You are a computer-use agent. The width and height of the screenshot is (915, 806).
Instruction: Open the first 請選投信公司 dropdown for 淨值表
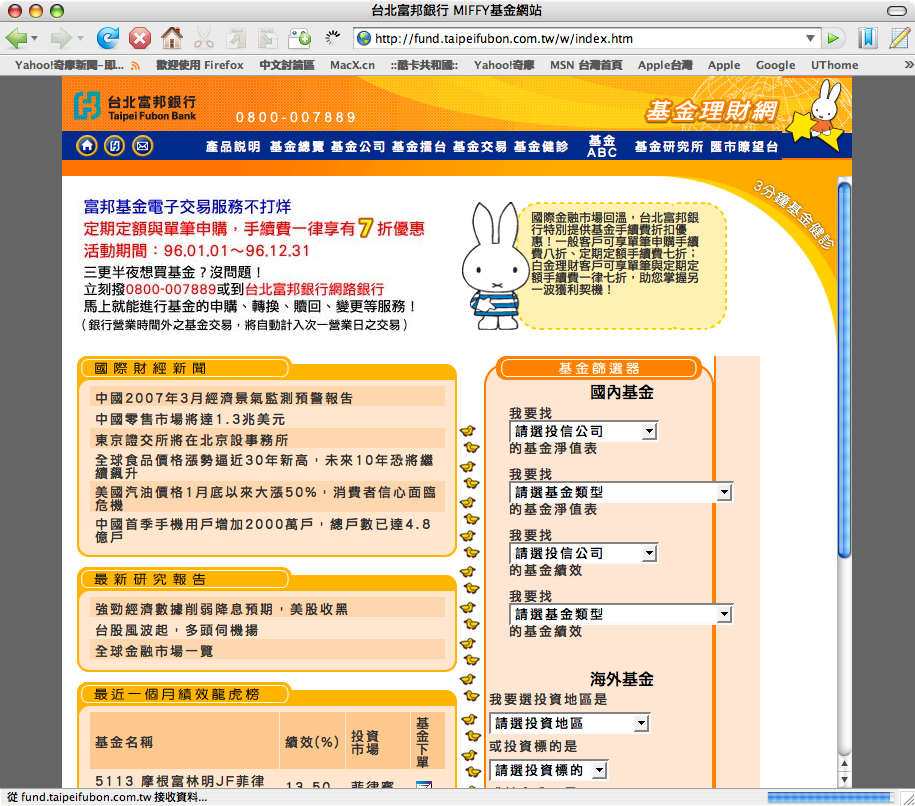584,431
